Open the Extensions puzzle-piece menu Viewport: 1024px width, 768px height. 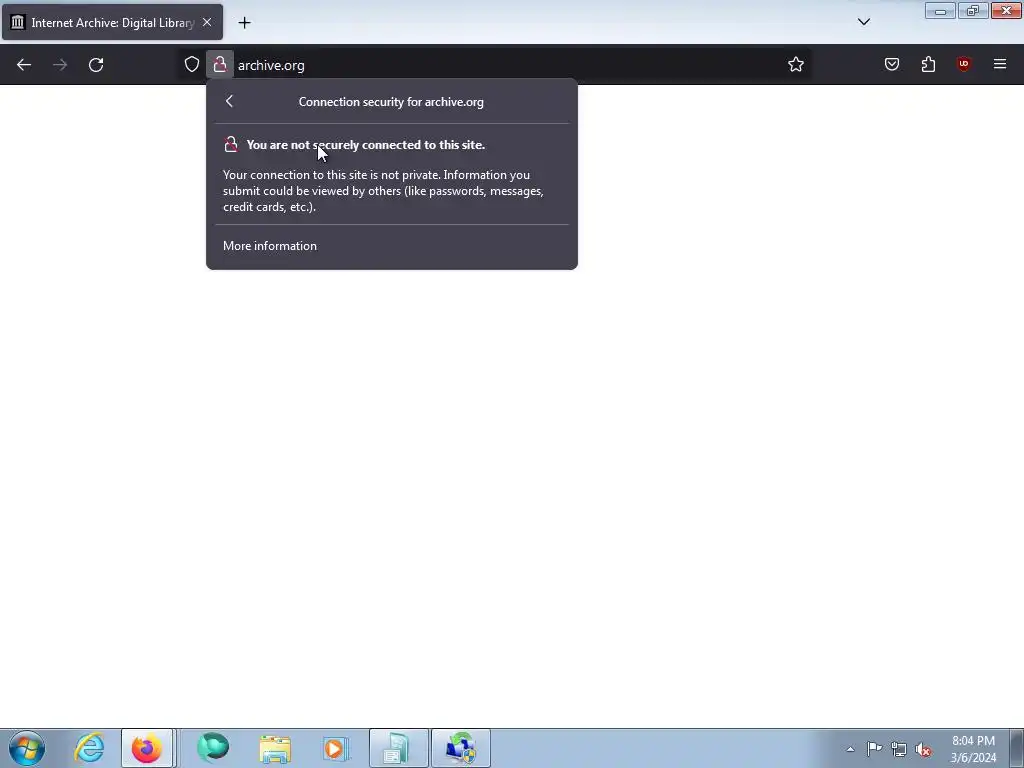point(928,64)
